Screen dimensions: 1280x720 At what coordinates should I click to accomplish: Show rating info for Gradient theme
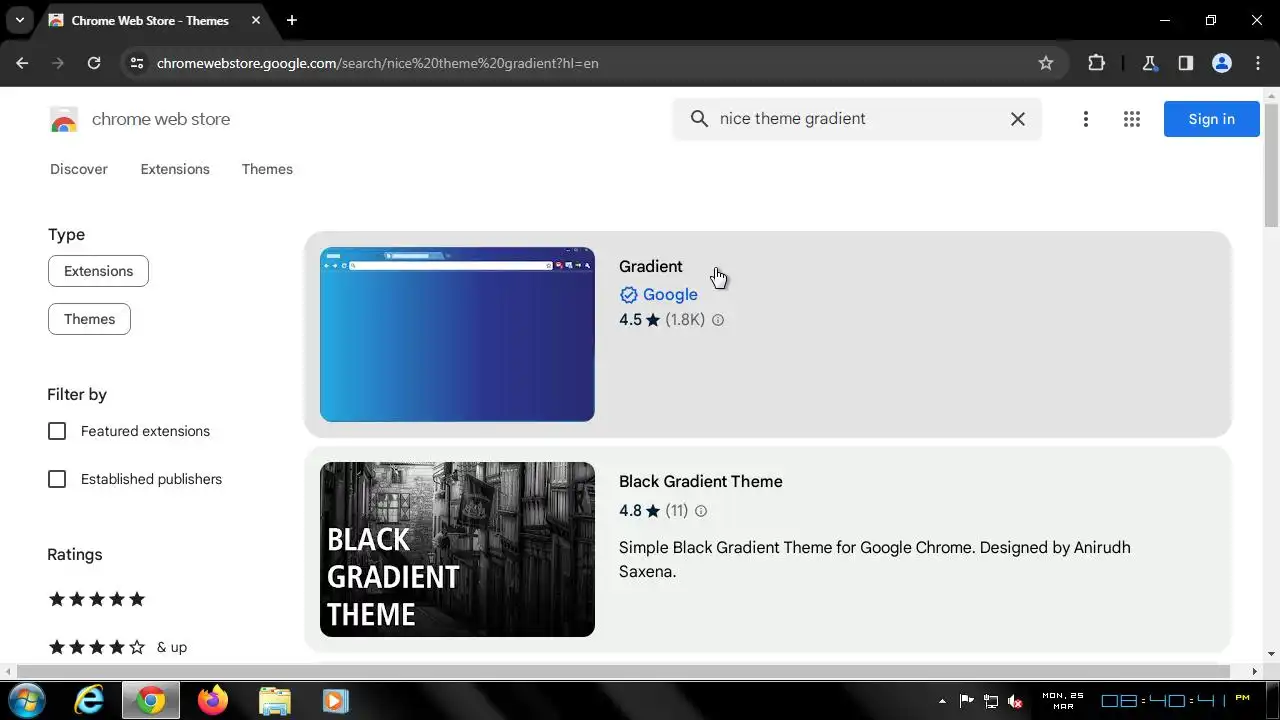(717, 320)
